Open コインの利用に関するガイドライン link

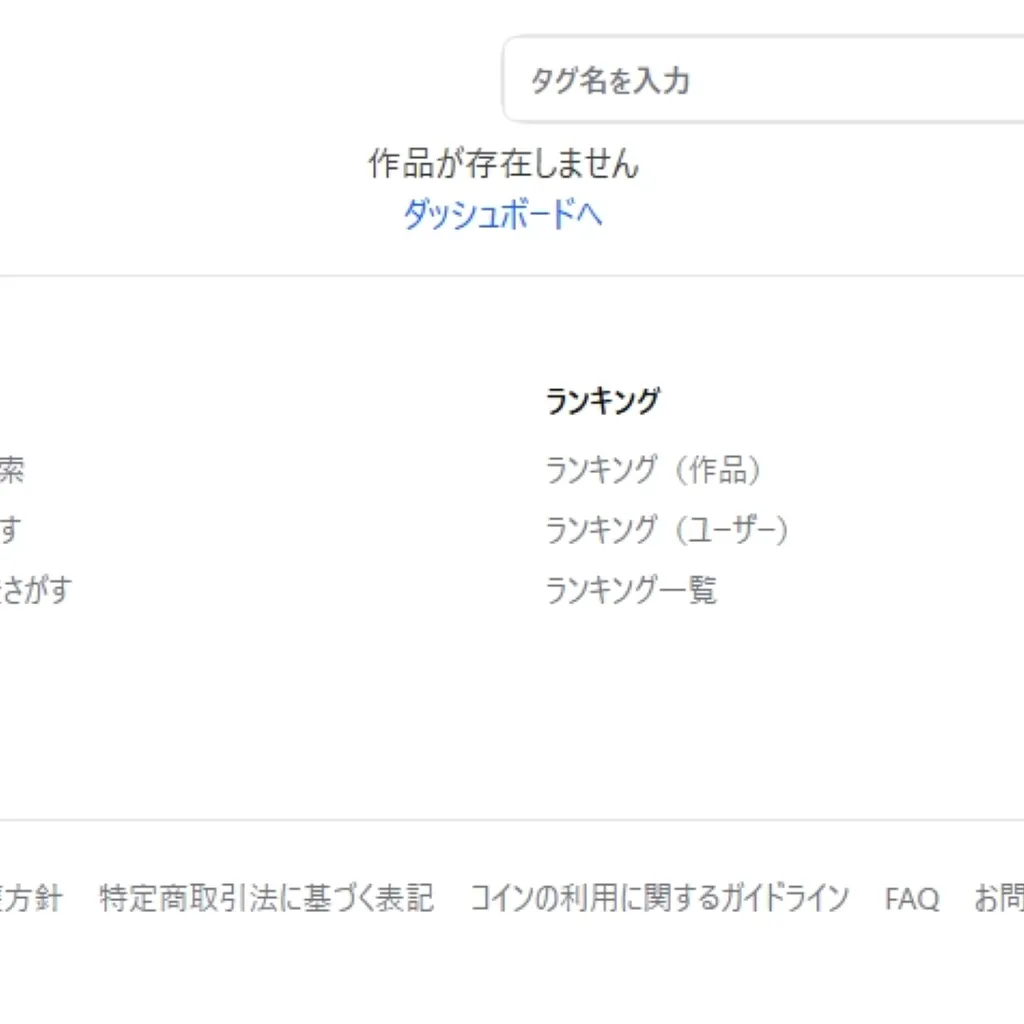(659, 898)
